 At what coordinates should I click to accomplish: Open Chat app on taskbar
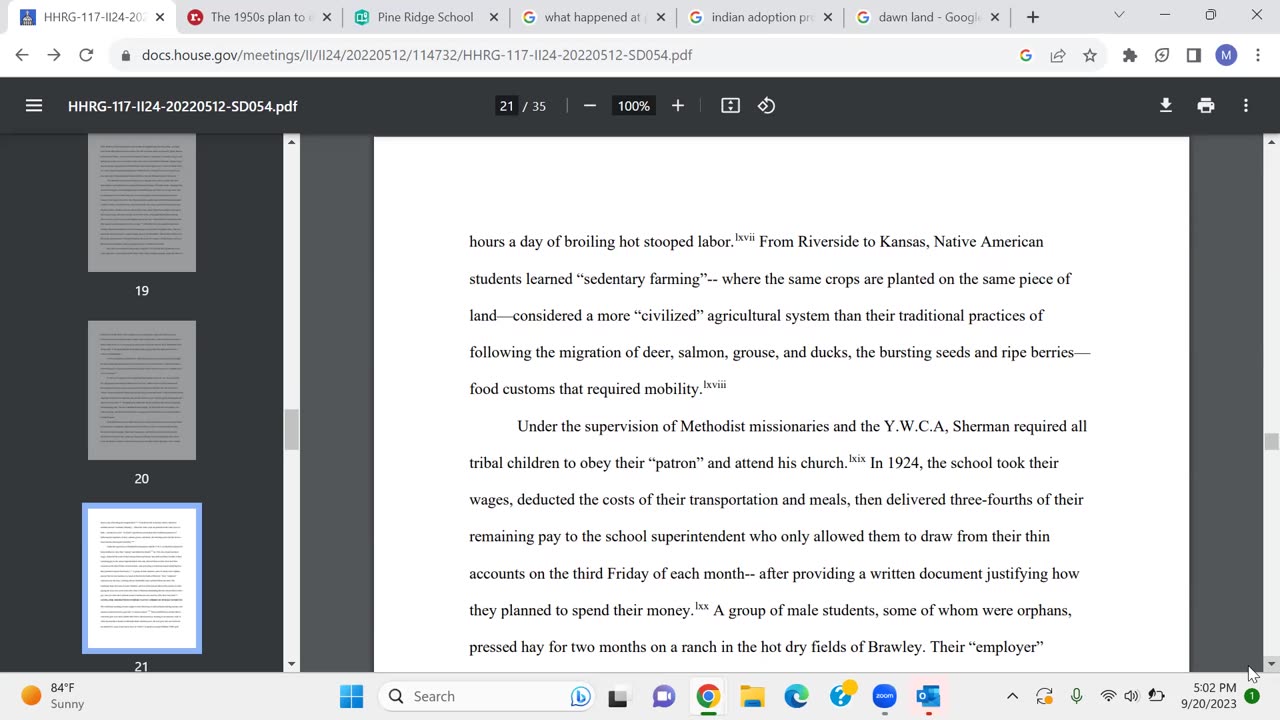point(663,696)
